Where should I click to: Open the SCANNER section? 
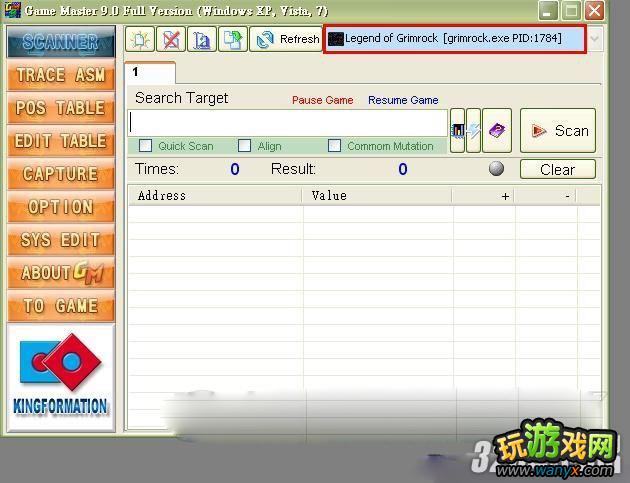pos(61,41)
